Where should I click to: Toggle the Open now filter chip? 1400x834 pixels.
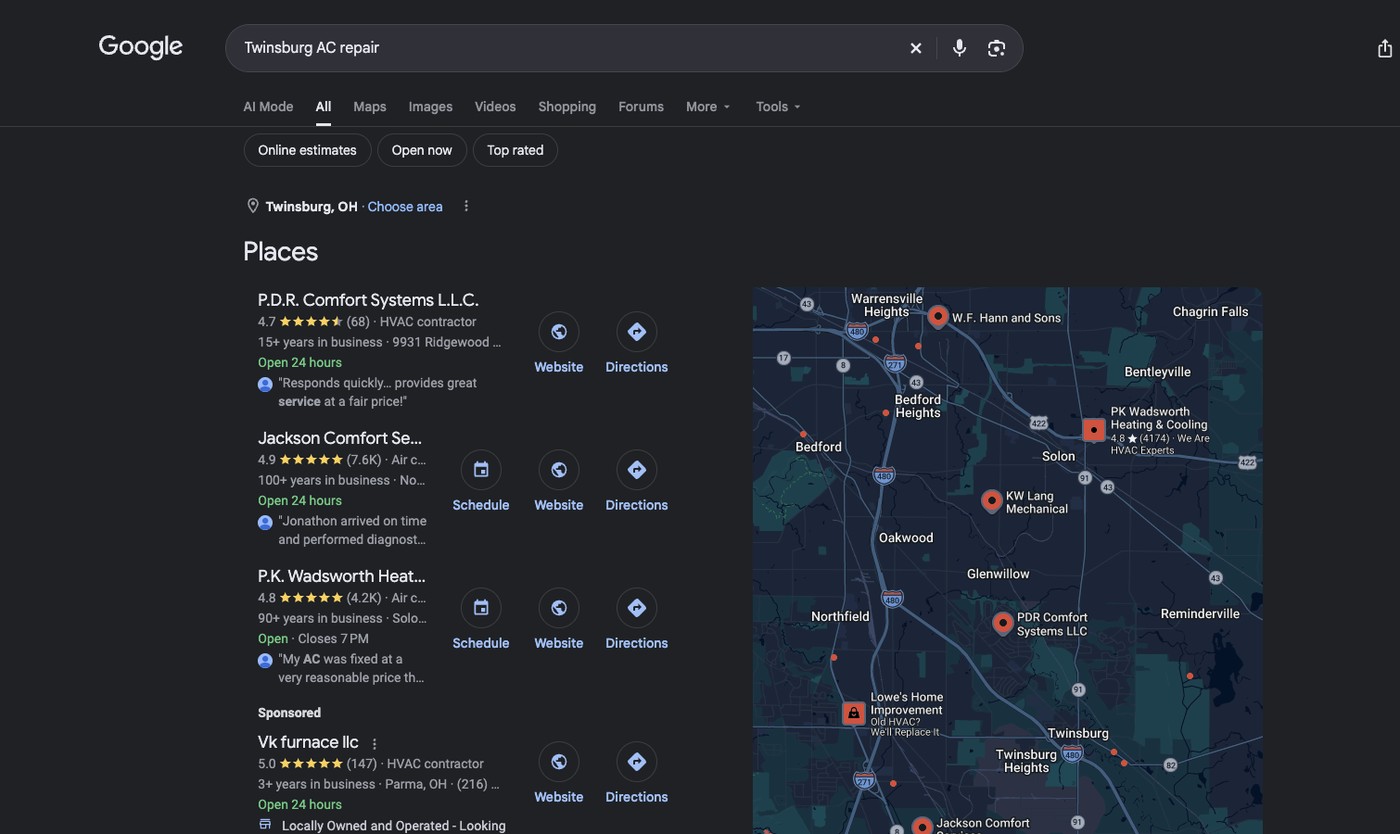click(x=422, y=150)
